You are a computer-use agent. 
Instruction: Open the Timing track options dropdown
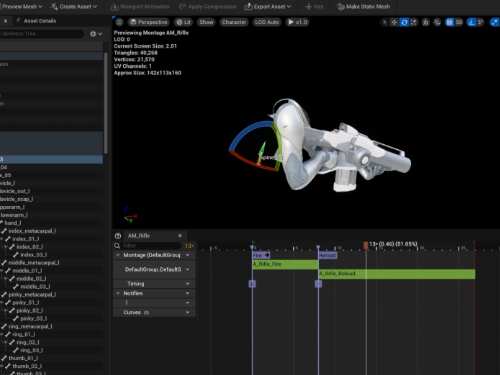tap(188, 284)
